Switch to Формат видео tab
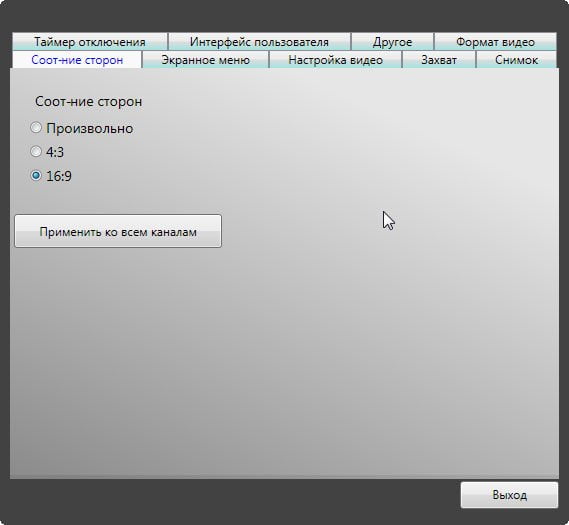569x525 pixels. pyautogui.click(x=495, y=42)
